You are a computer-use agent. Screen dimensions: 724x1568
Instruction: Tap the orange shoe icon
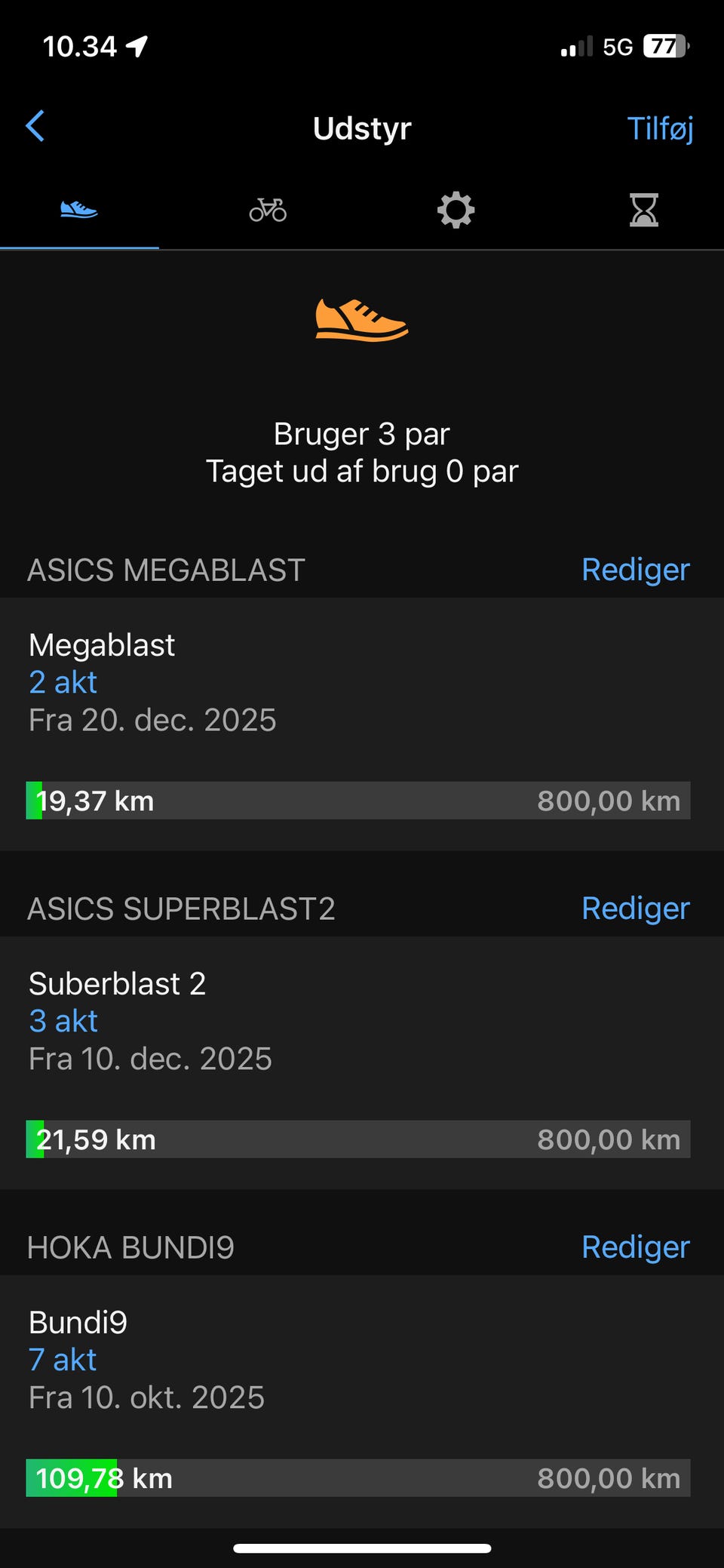tap(362, 320)
